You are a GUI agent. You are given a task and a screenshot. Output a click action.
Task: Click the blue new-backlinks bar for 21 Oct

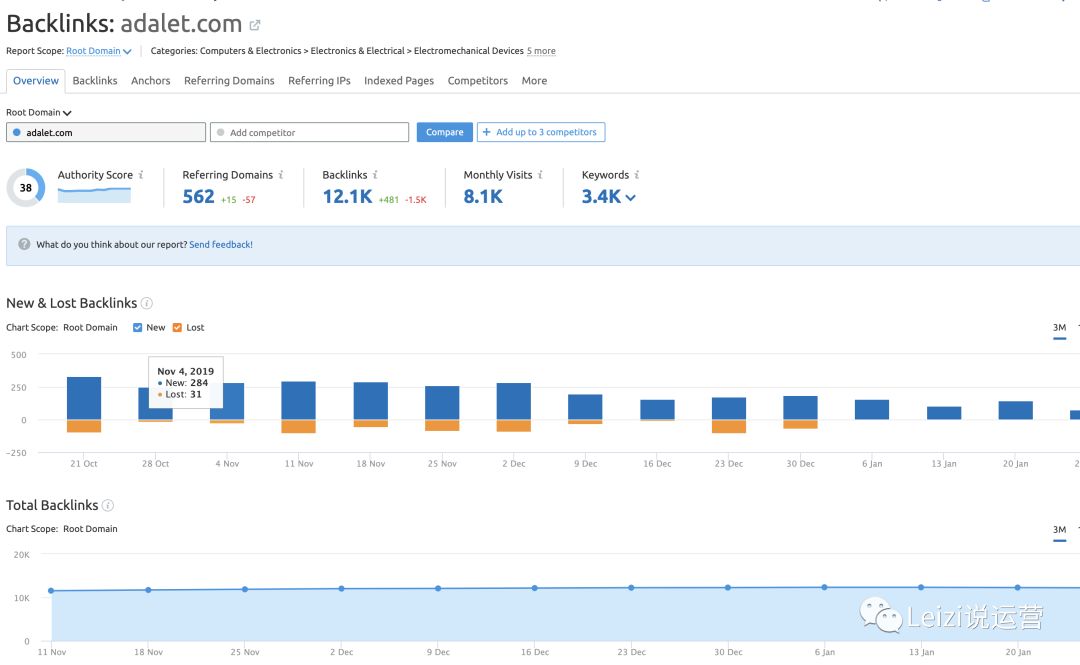[84, 398]
